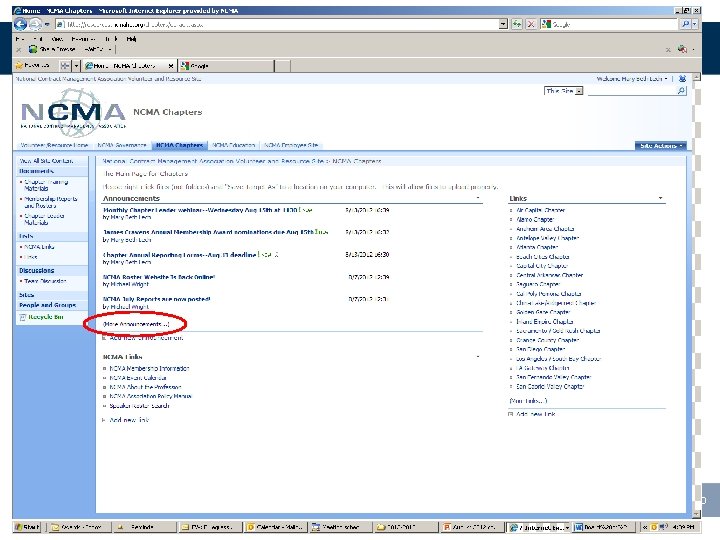Open the Welcome user menu

tap(632, 79)
